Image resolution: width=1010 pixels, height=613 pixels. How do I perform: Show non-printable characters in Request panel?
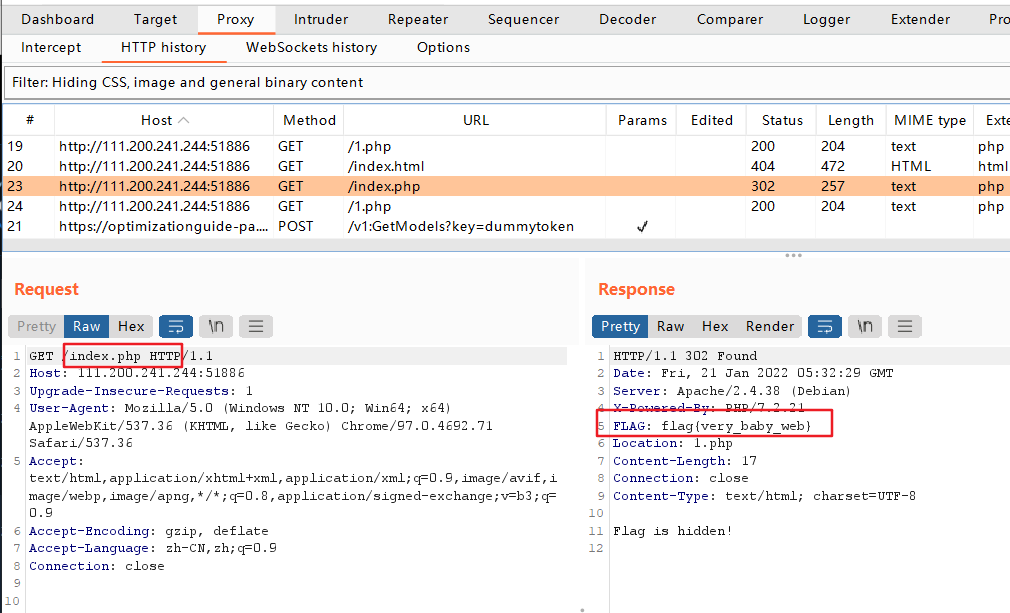(217, 326)
